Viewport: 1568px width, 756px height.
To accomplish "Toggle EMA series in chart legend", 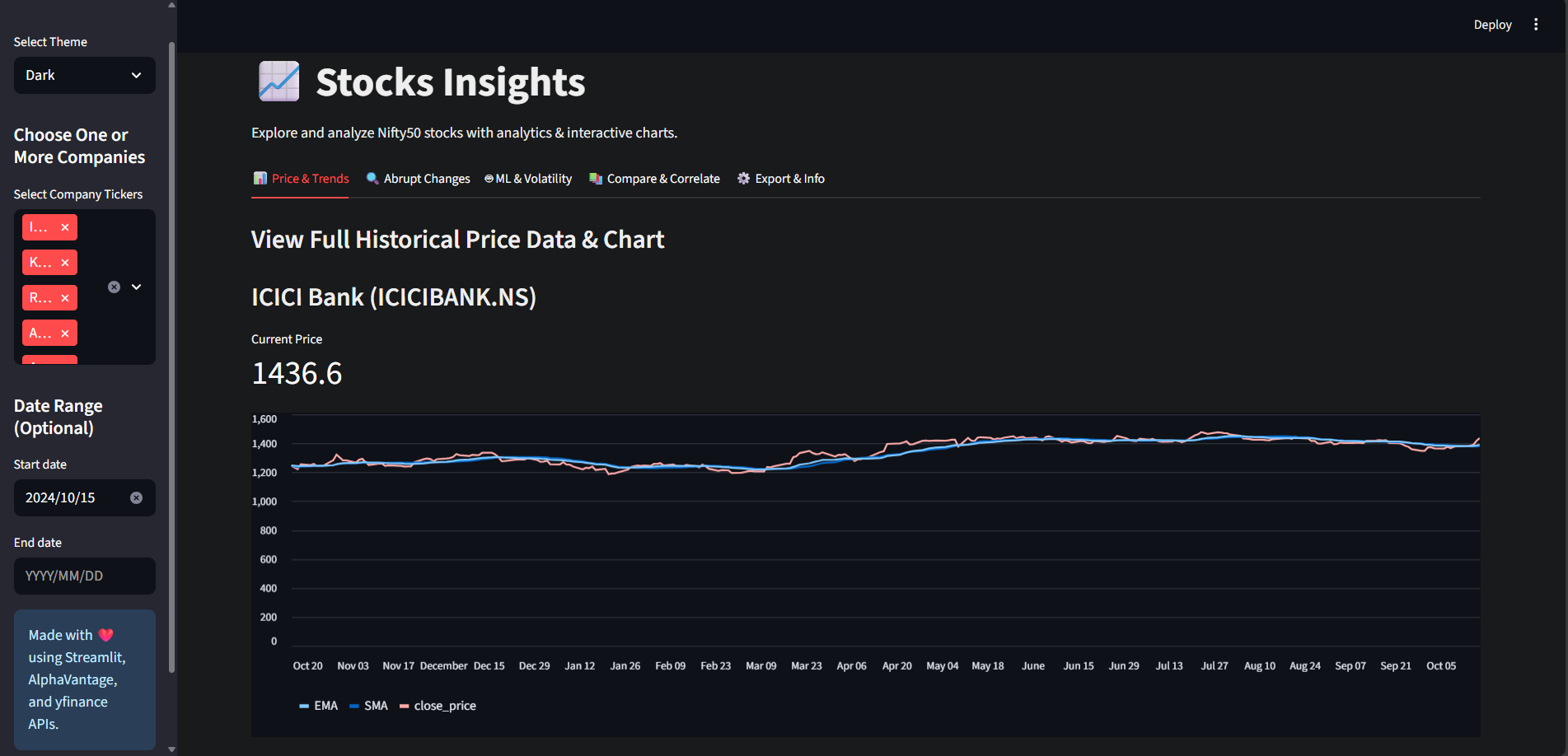I will click(x=319, y=706).
